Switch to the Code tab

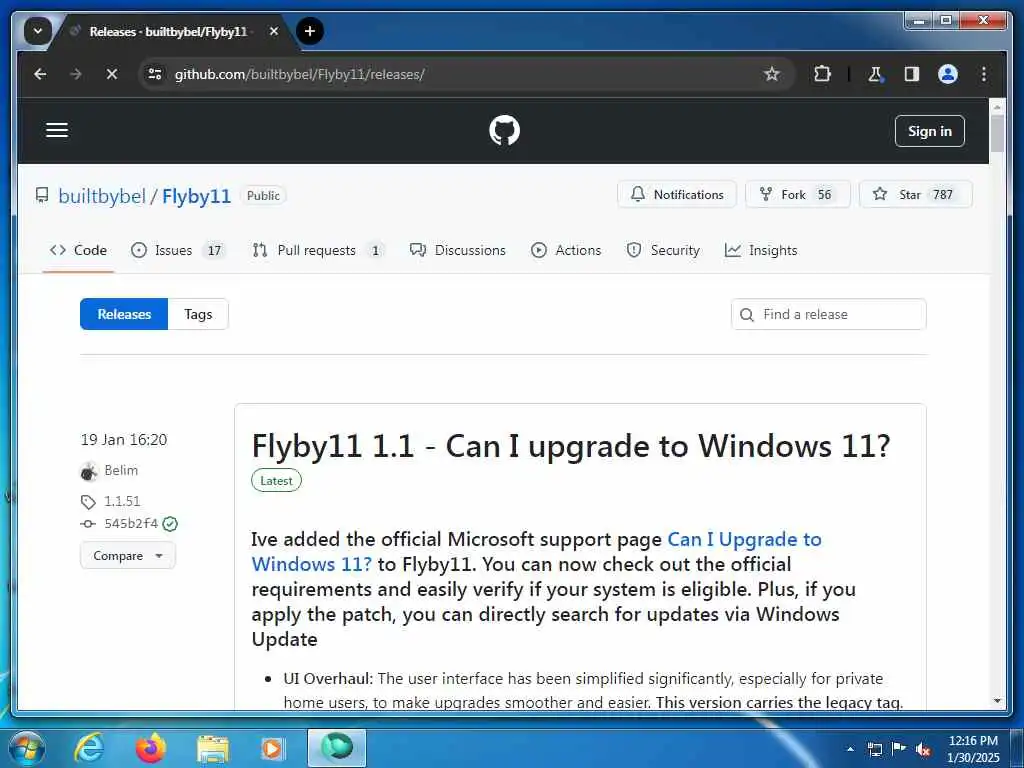click(78, 250)
